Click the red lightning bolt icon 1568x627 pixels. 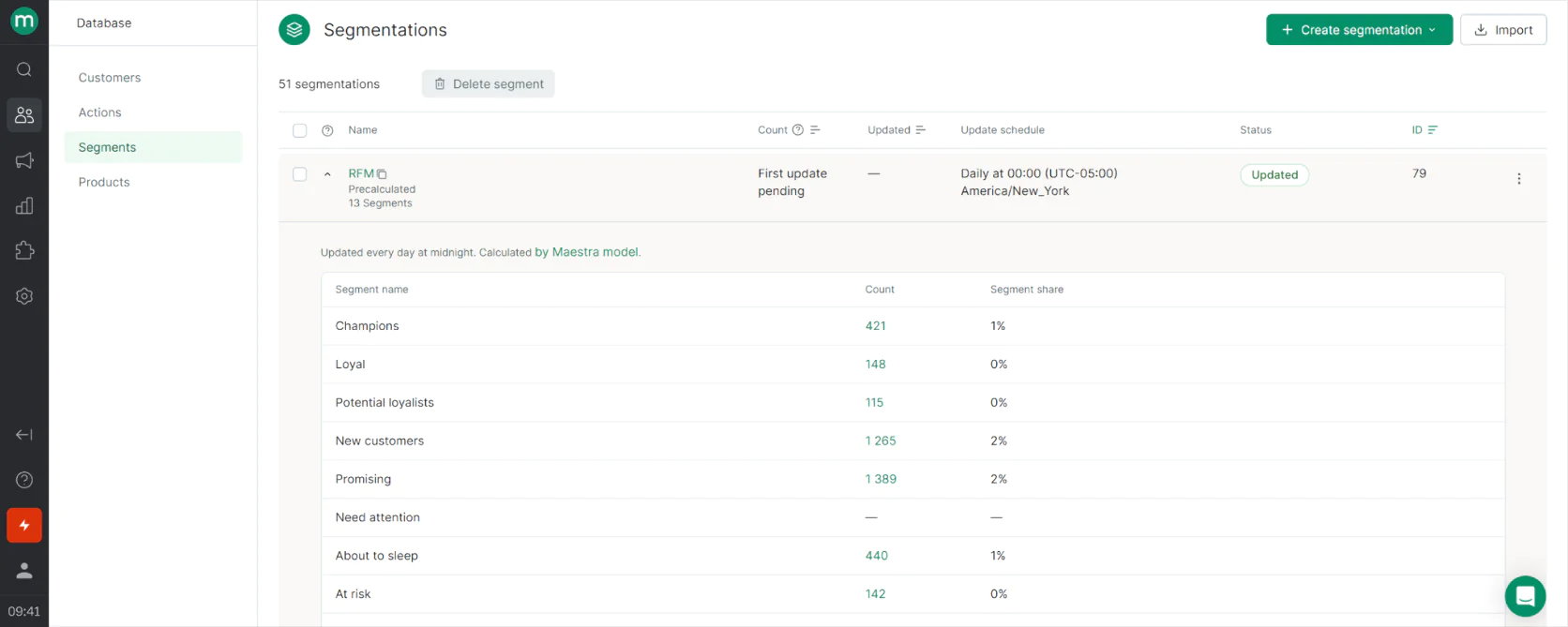(24, 526)
